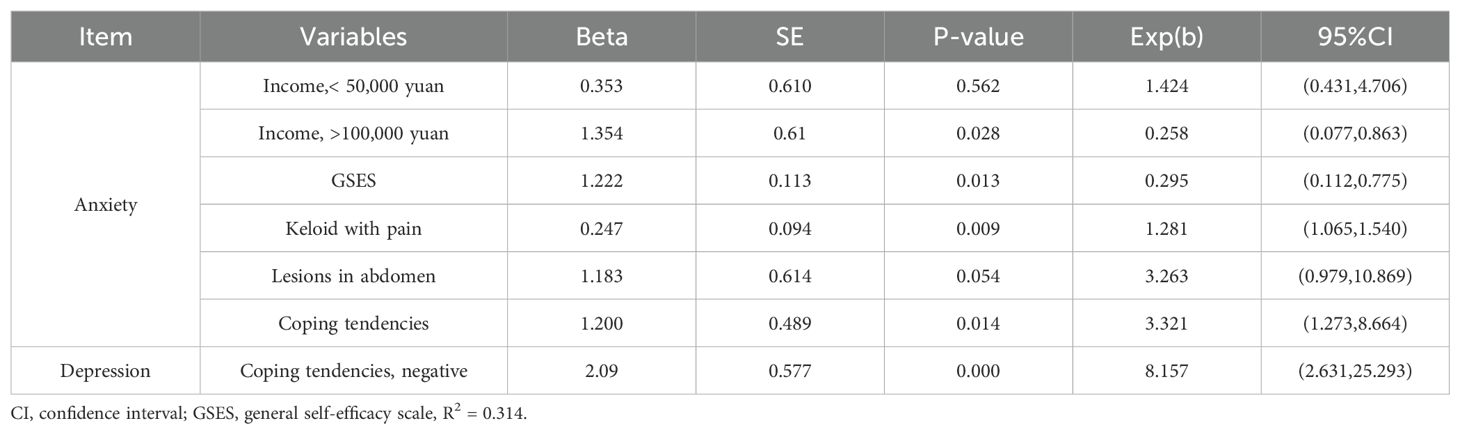Click the Depression row label

point(104,371)
